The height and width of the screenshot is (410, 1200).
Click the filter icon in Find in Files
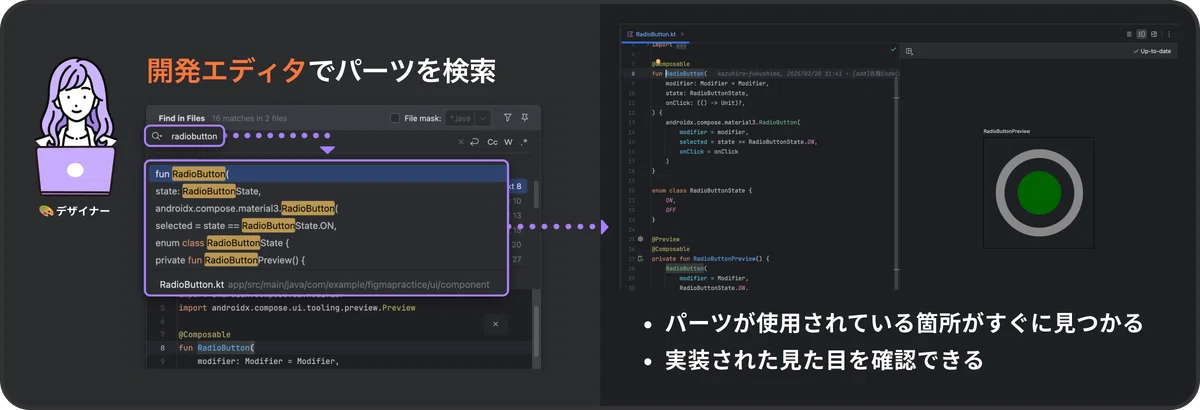(507, 118)
